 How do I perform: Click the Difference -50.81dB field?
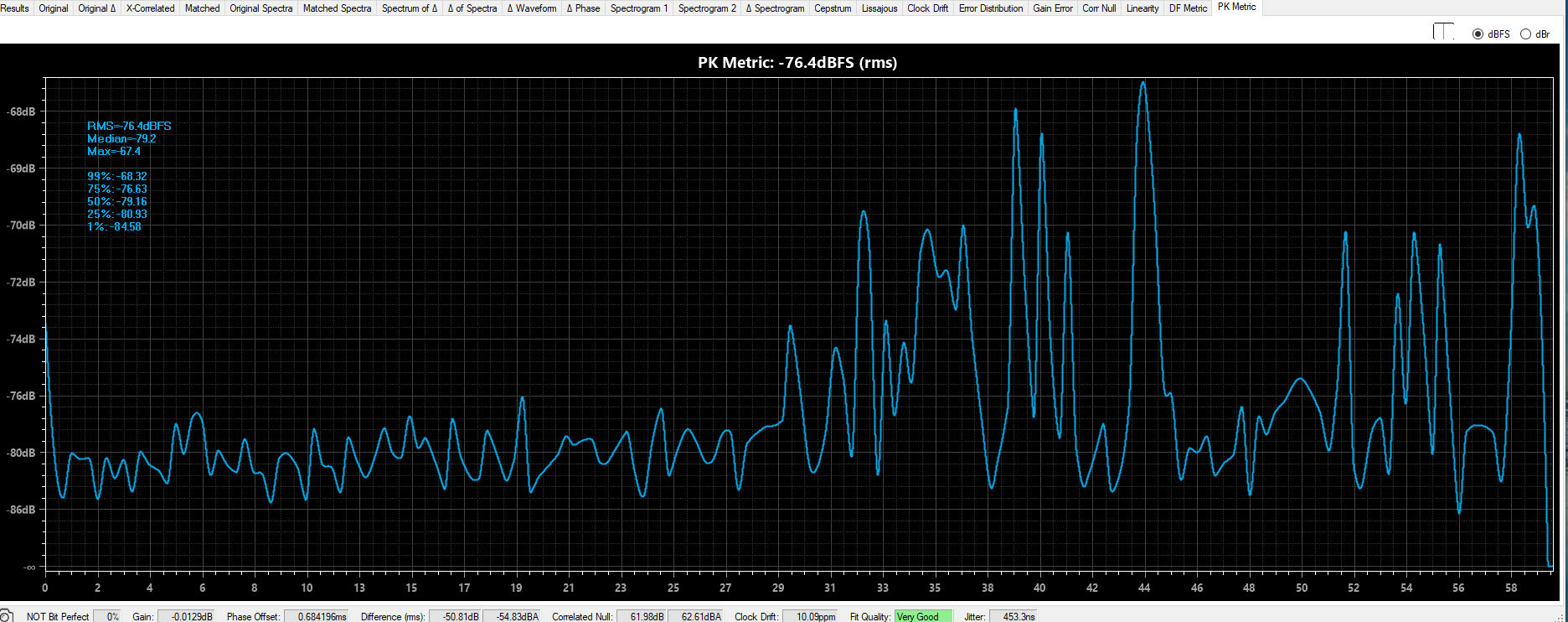pyautogui.click(x=456, y=616)
